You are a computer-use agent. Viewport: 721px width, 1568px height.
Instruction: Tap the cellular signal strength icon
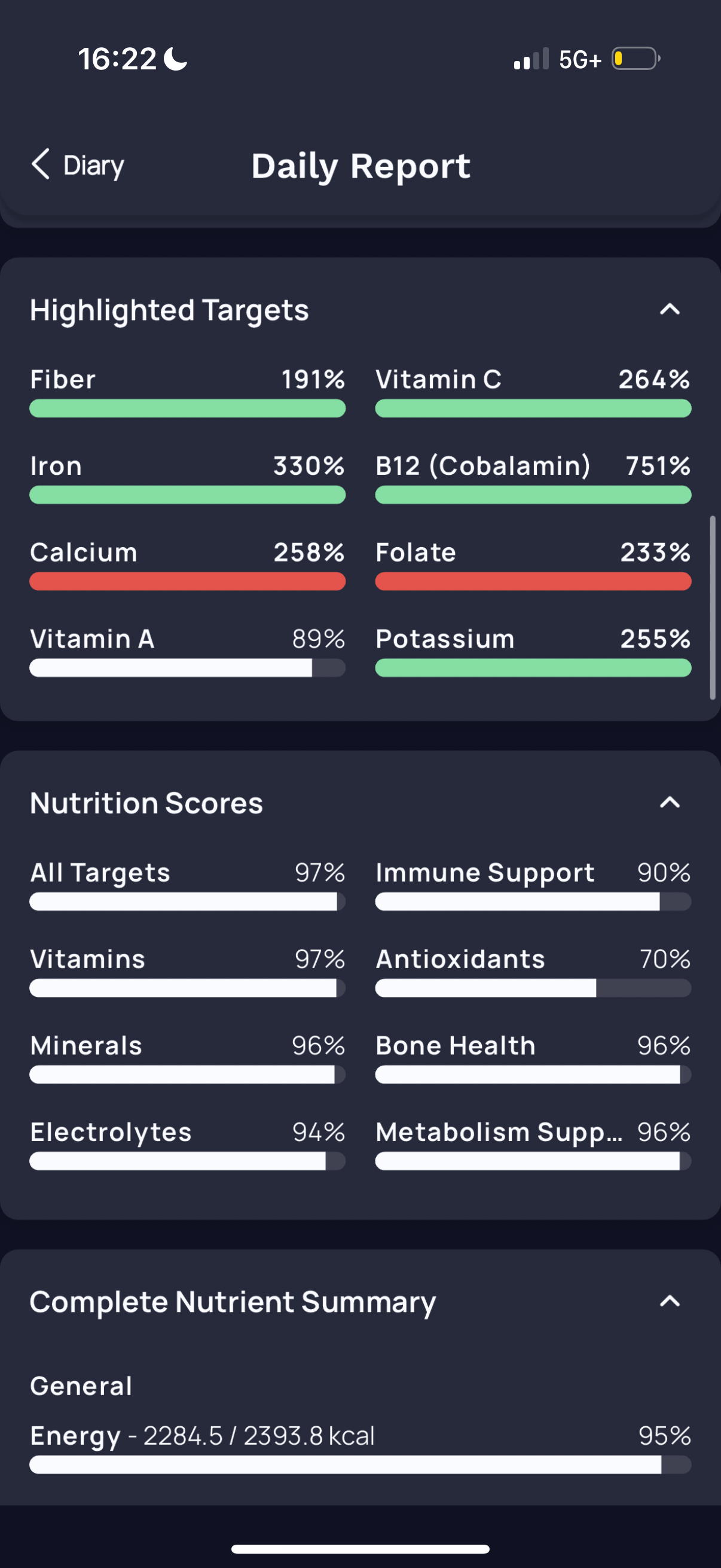531,59
